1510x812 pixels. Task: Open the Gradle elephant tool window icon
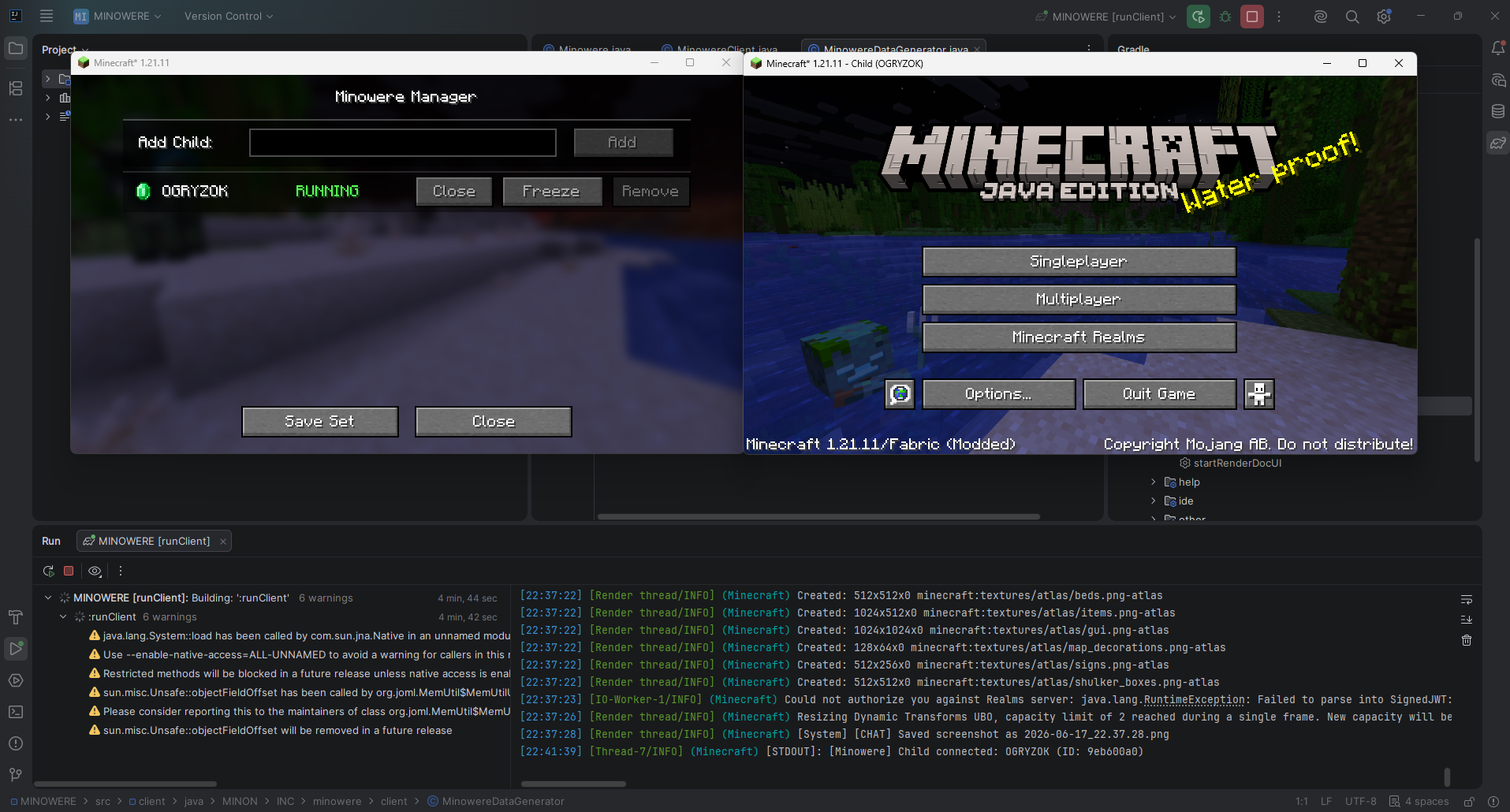pos(1498,143)
